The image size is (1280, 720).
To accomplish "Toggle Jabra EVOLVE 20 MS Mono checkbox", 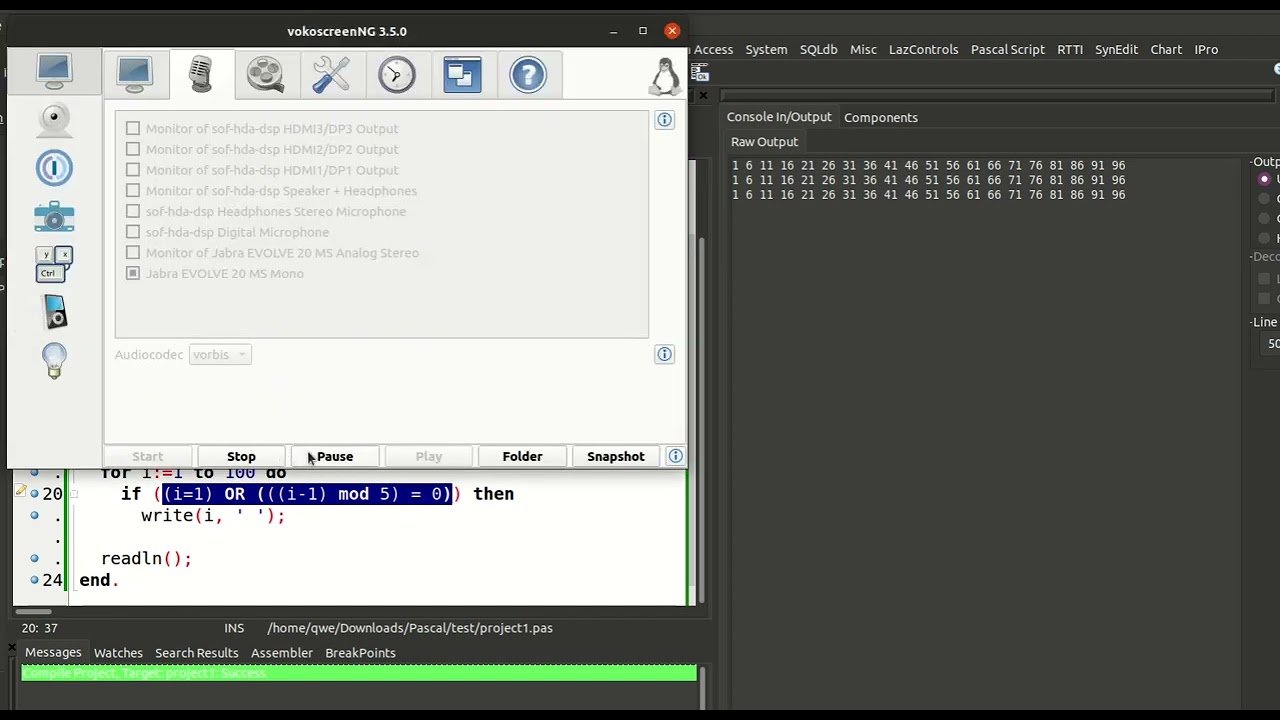I will [x=133, y=273].
